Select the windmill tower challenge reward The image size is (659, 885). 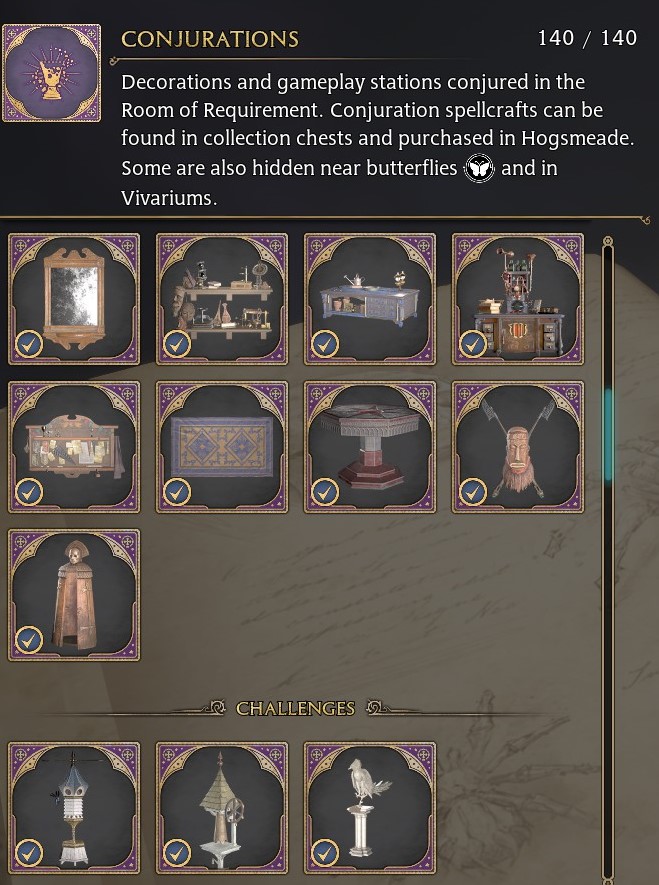pos(222,808)
